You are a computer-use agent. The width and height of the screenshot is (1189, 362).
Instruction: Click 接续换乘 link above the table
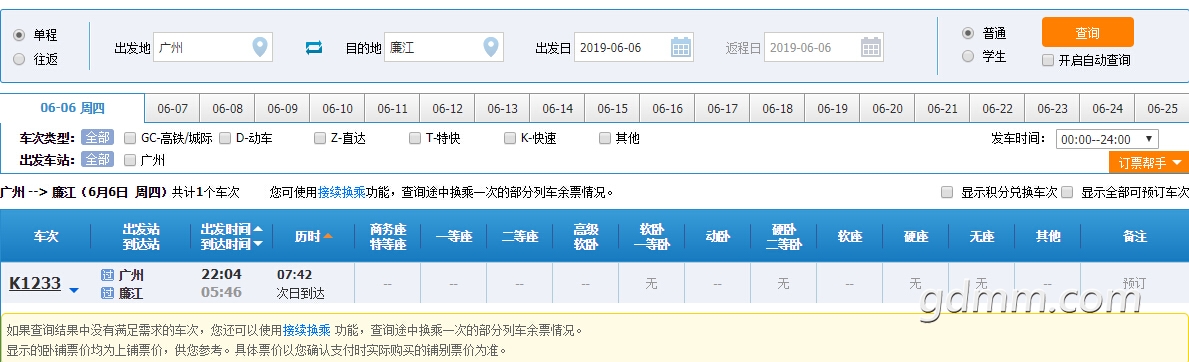pyautogui.click(x=341, y=192)
